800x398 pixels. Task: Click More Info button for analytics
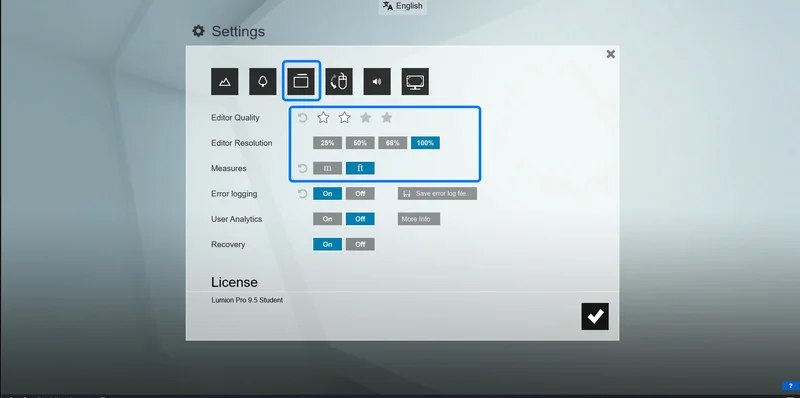(x=419, y=219)
